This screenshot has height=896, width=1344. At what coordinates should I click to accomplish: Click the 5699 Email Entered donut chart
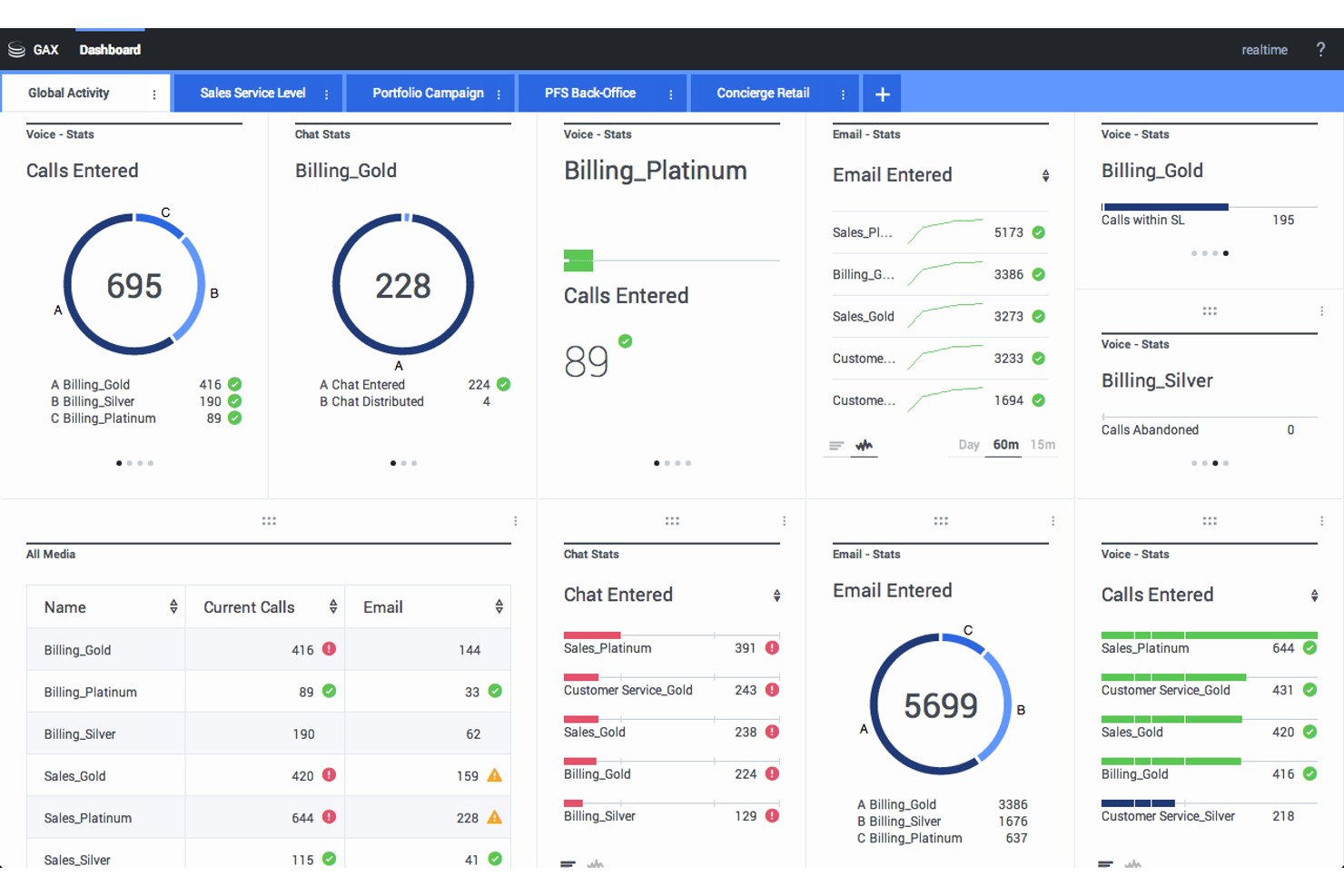coord(941,704)
